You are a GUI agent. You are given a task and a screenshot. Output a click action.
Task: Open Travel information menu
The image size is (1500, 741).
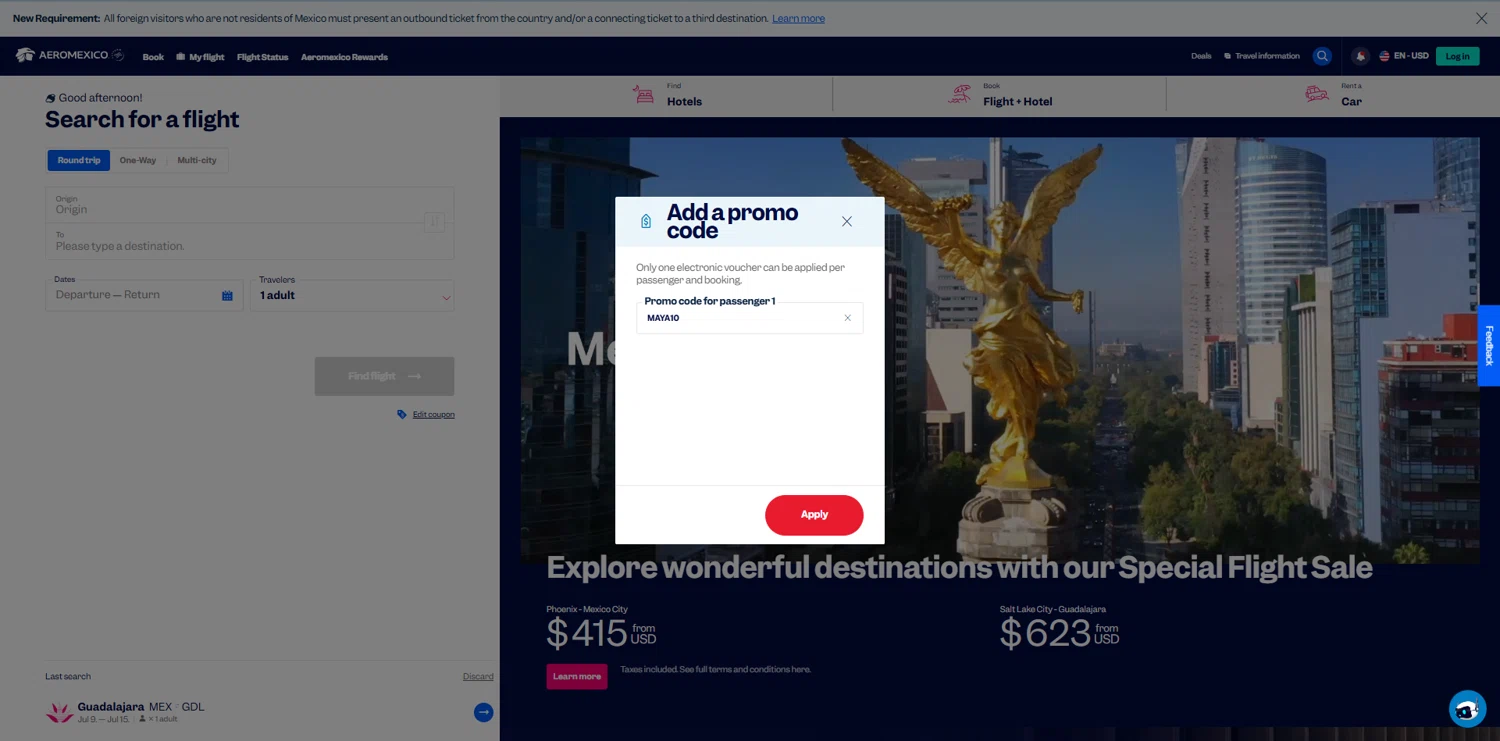pyautogui.click(x=1262, y=56)
